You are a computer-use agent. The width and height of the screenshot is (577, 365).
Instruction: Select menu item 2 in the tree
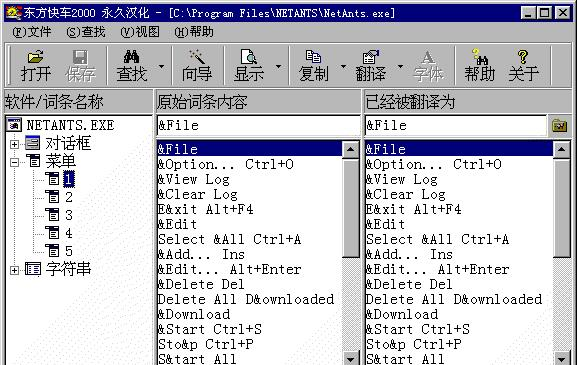click(x=69, y=197)
